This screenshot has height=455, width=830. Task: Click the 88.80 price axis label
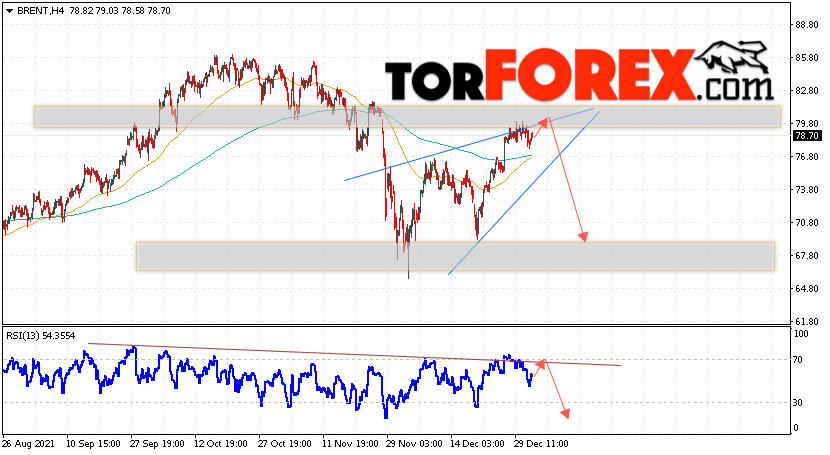(806, 25)
